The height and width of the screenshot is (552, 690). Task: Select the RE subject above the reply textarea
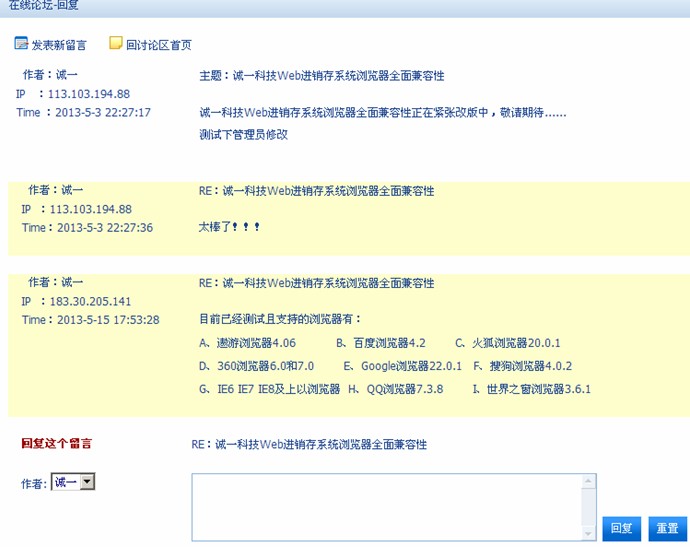coord(309,445)
